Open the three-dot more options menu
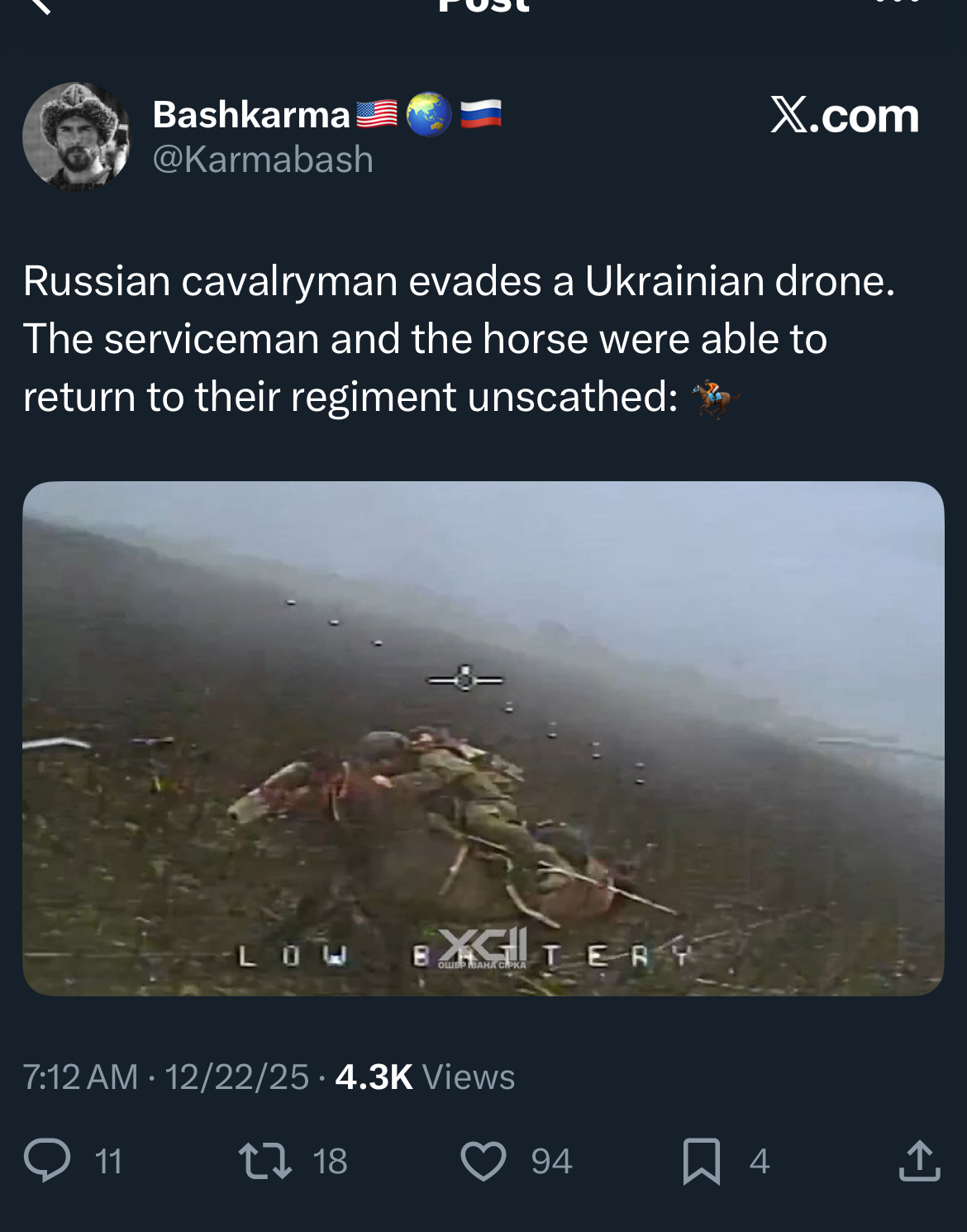The width and height of the screenshot is (967, 1232). coord(897,2)
